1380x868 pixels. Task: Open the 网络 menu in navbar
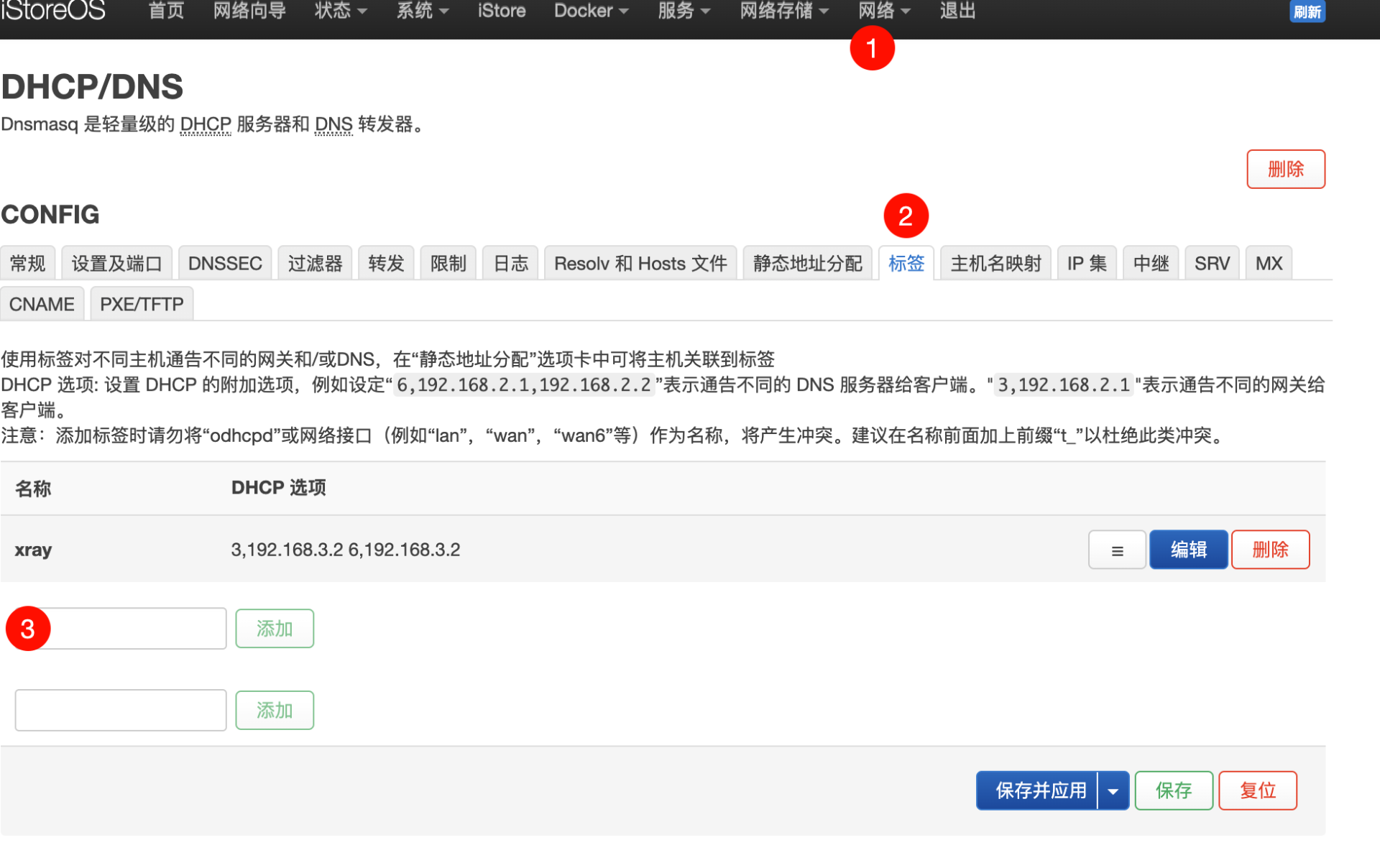coord(884,11)
